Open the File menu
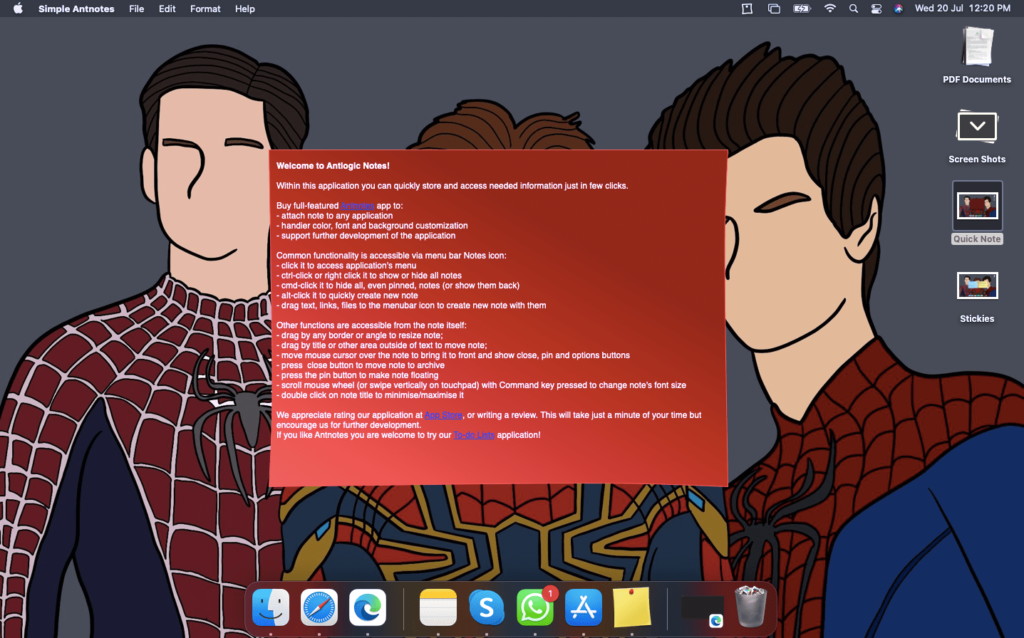Screen dimensions: 1024x638 click(x=136, y=9)
